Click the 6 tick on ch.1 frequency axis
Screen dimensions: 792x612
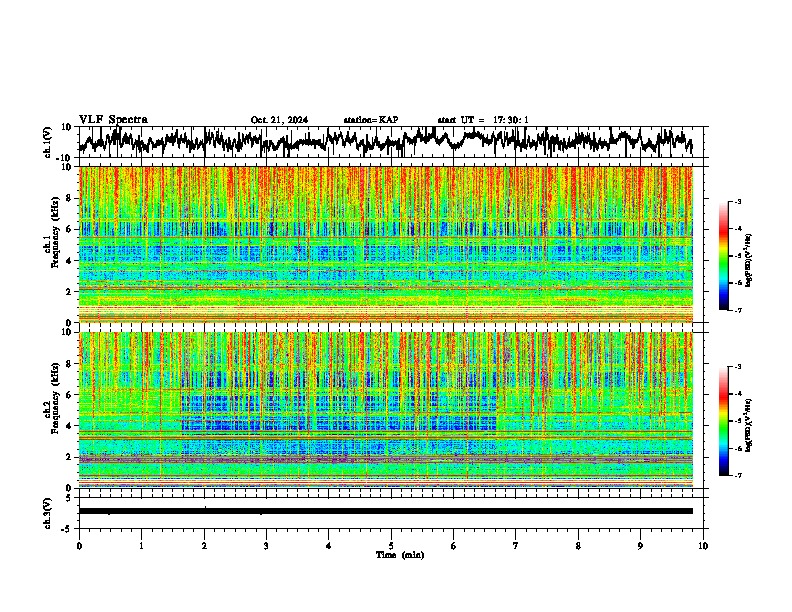coord(70,229)
